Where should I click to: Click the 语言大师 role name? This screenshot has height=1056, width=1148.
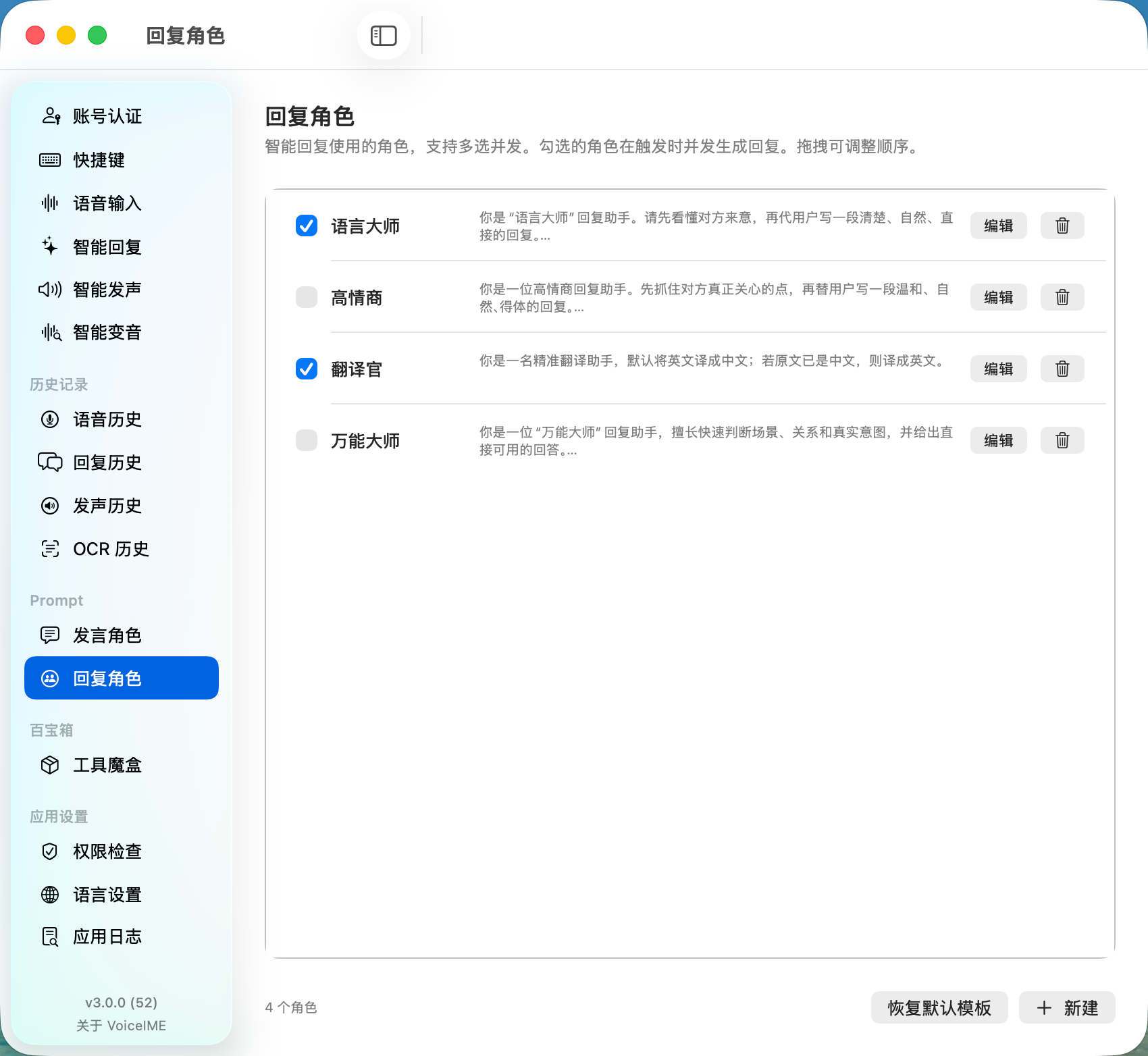coord(365,226)
